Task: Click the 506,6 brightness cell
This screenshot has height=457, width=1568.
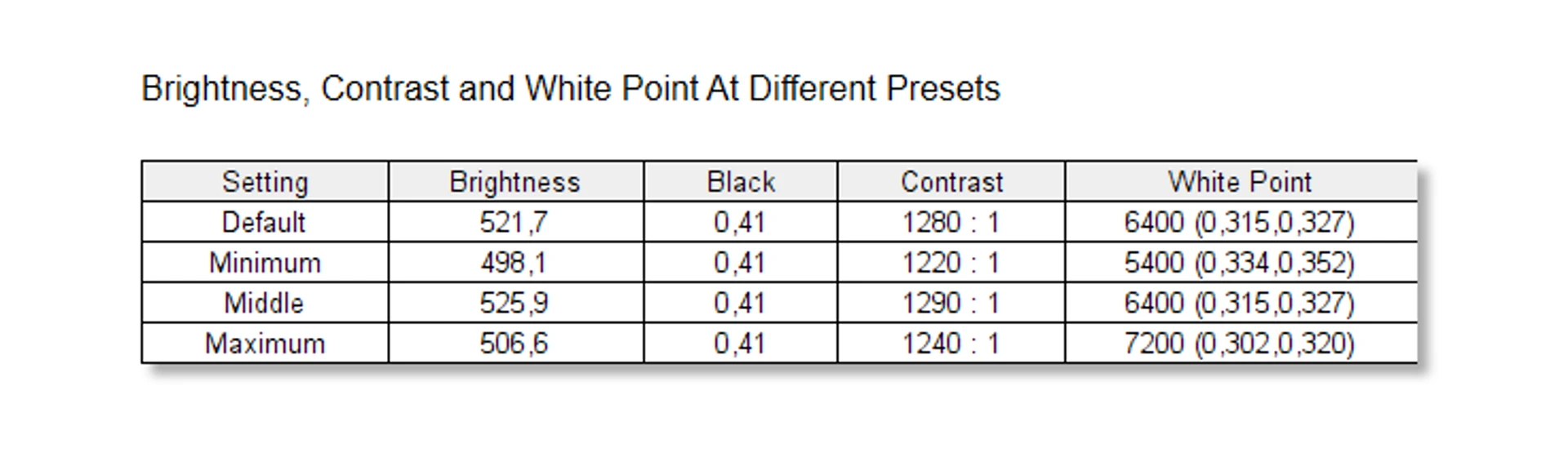Action: tap(514, 344)
